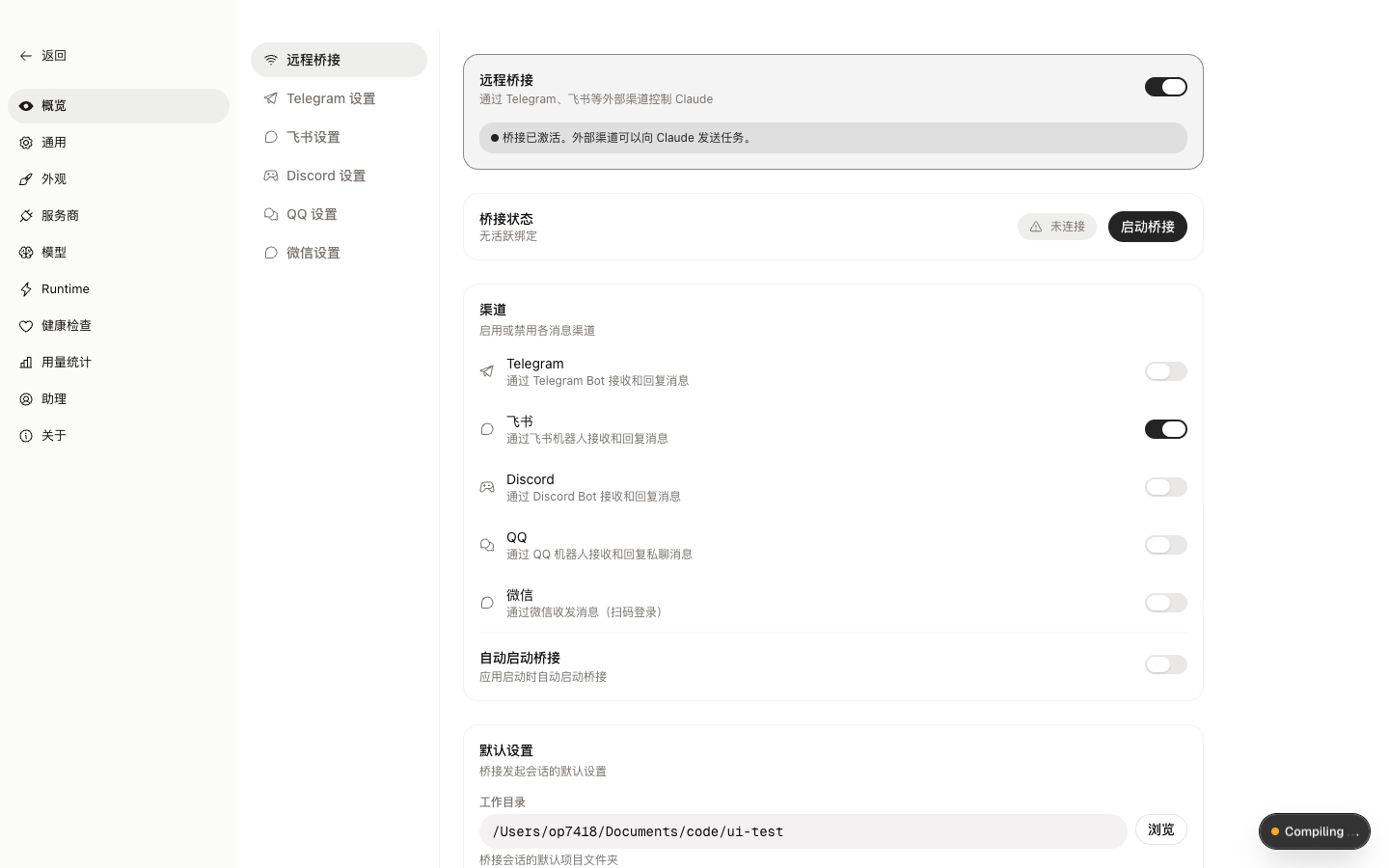The width and height of the screenshot is (1389, 868).
Task: Click the warning triangle in 未连接 badge
Action: click(1036, 227)
